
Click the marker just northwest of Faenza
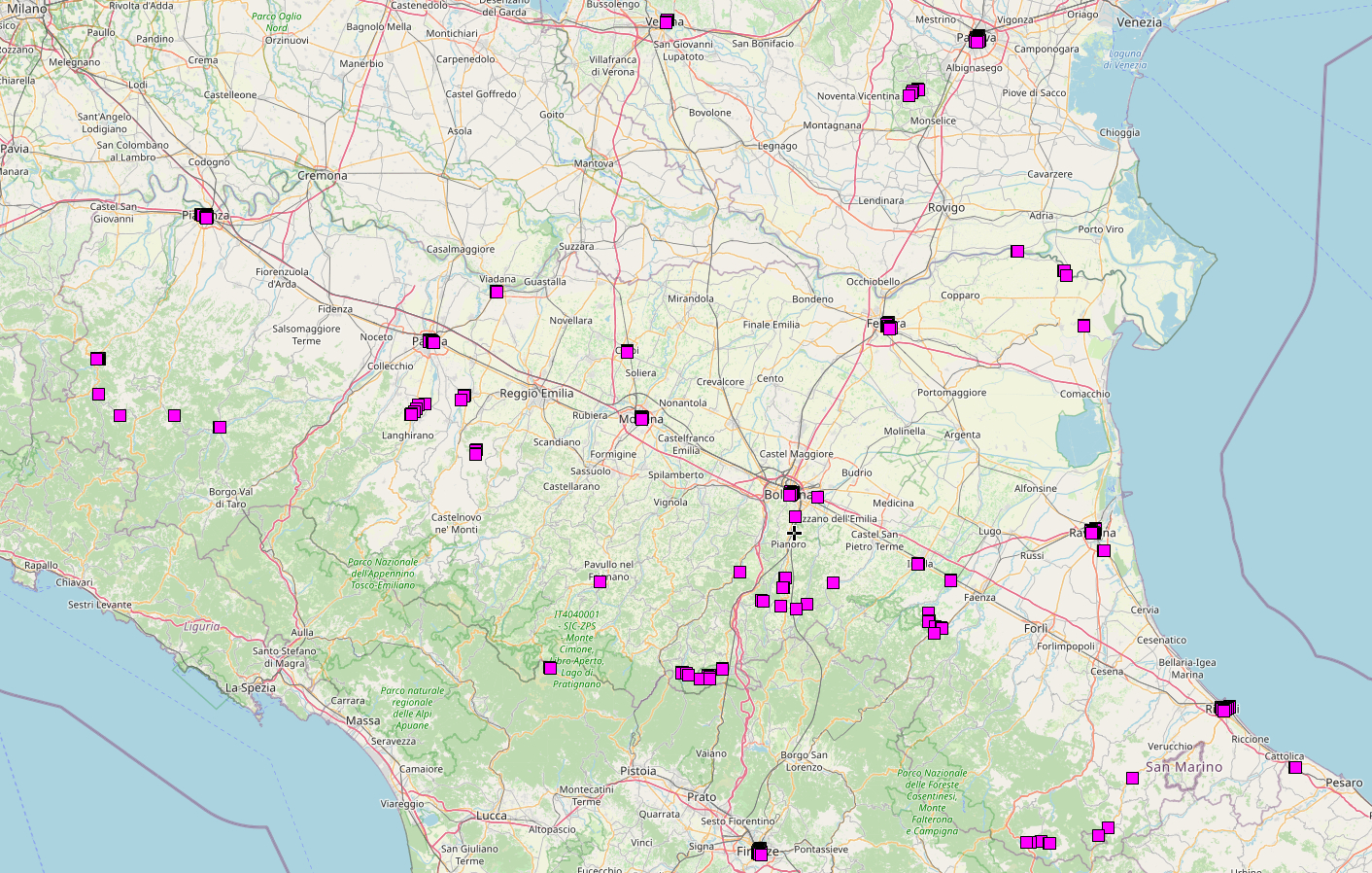click(x=950, y=580)
